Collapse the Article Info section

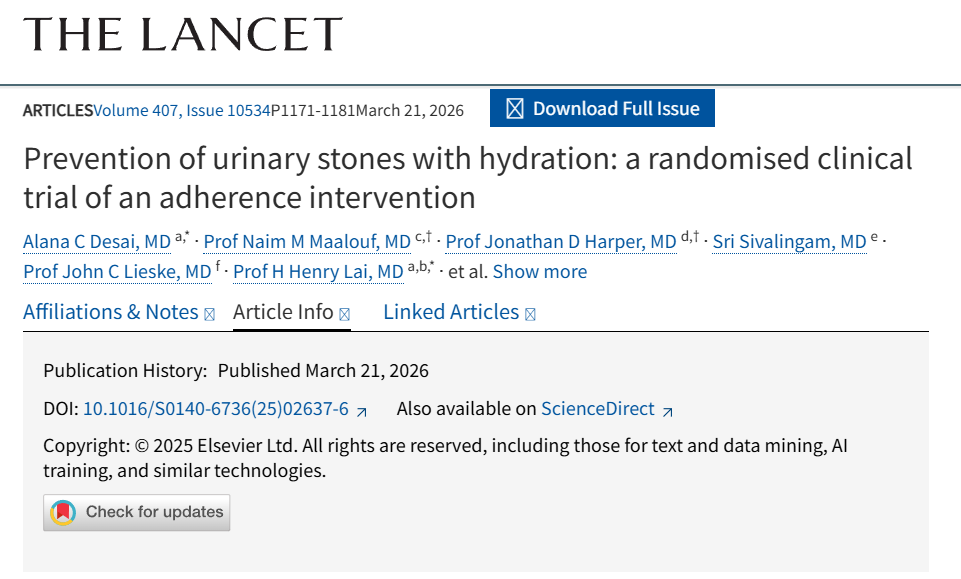pos(291,312)
